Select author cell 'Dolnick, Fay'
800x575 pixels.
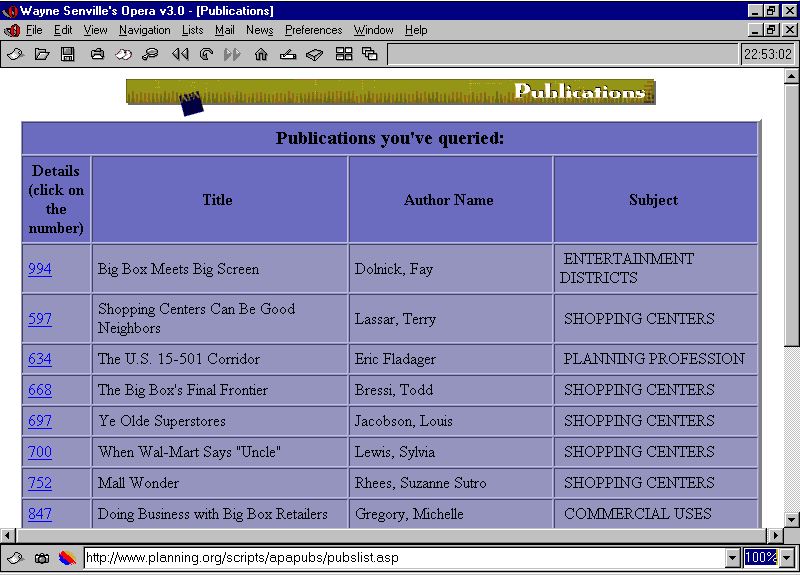click(x=451, y=269)
